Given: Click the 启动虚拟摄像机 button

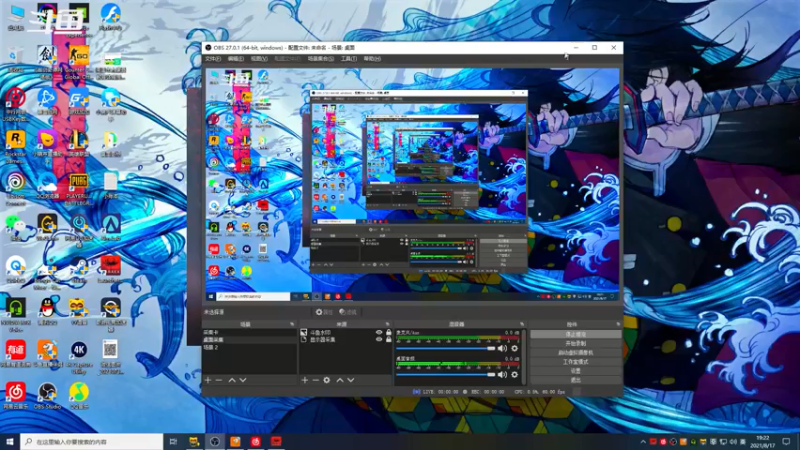Looking at the screenshot, I should click(x=576, y=353).
